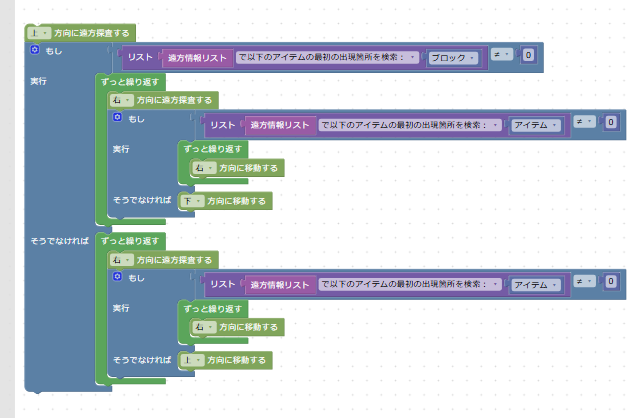Click the そうでなければ label beside 下 方向に移動する
The width and height of the screenshot is (635, 418).
click(x=142, y=200)
